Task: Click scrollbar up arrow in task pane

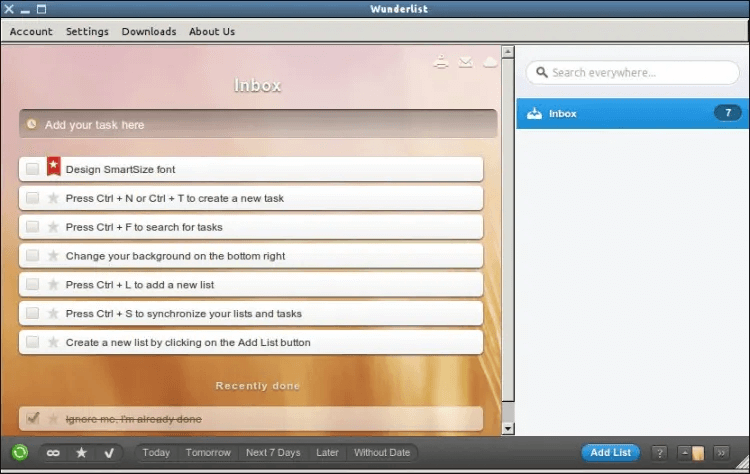Action: (x=508, y=51)
